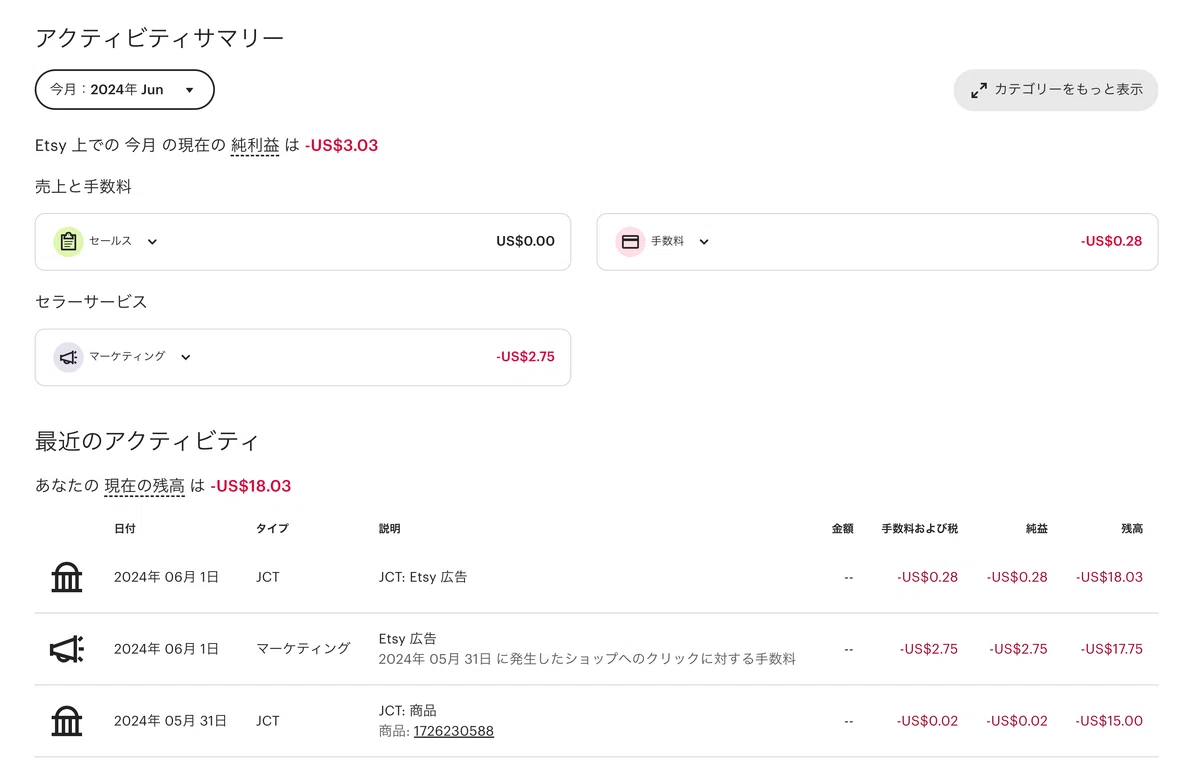Screen dimensions: 1200x758
Task: Click the タイプ column header
Action: (272, 528)
